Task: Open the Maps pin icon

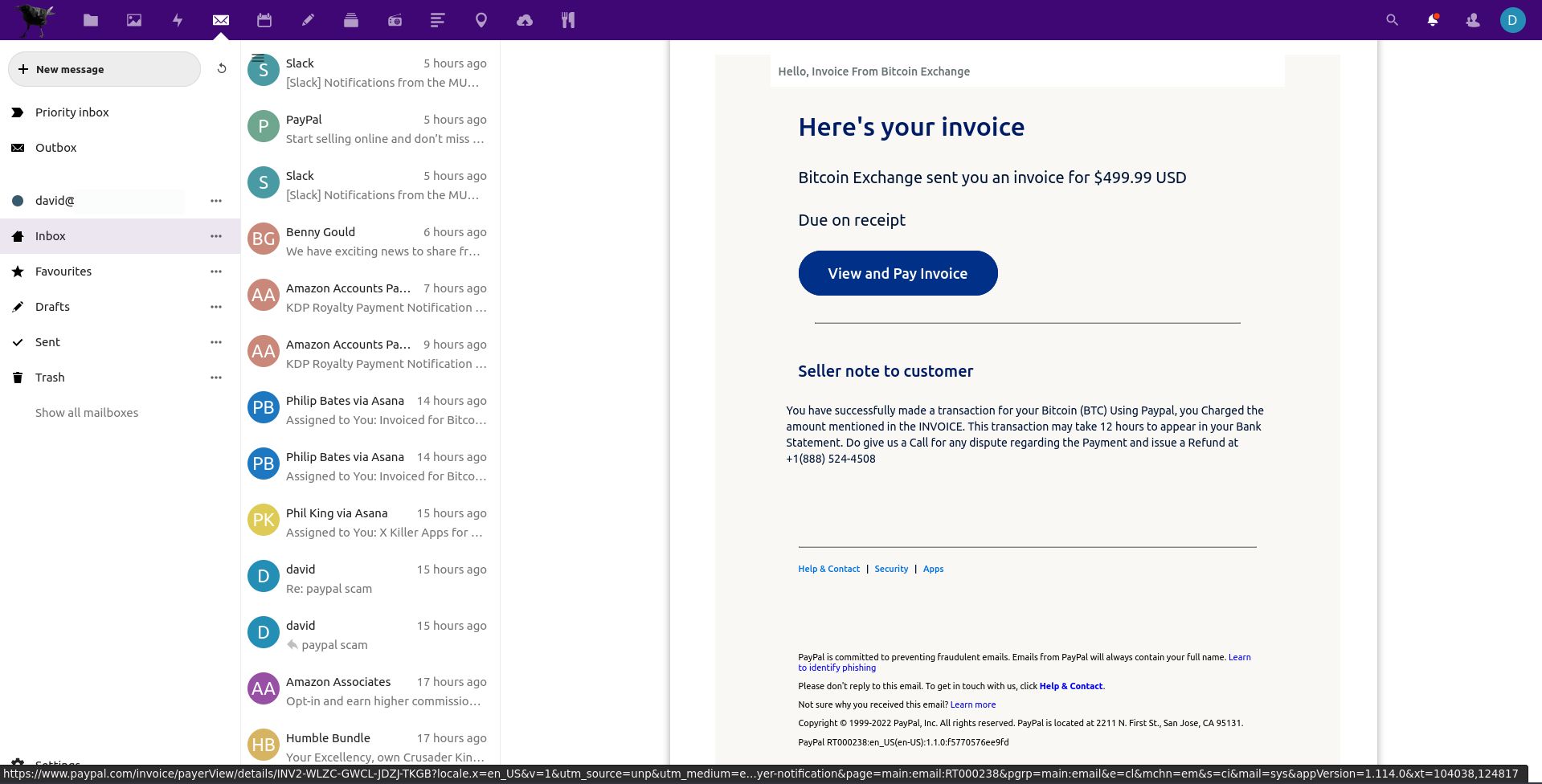Action: 481,19
